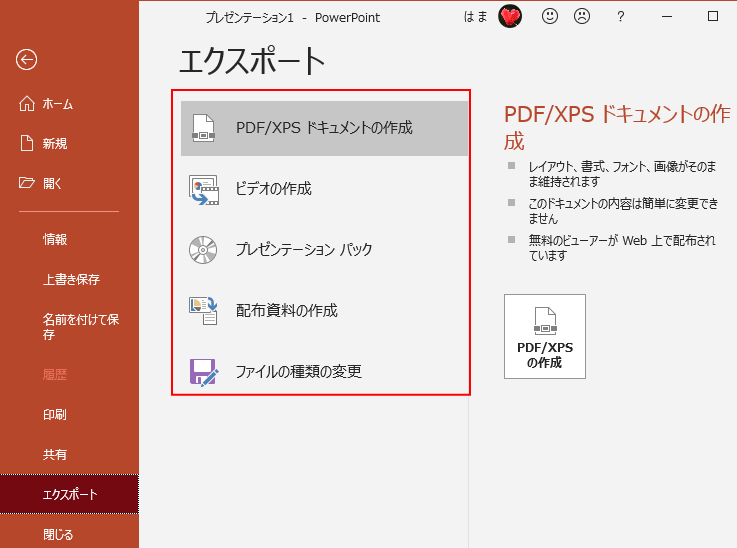Click the back arrow icon
Screen dimensions: 737x548
pyautogui.click(x=27, y=60)
